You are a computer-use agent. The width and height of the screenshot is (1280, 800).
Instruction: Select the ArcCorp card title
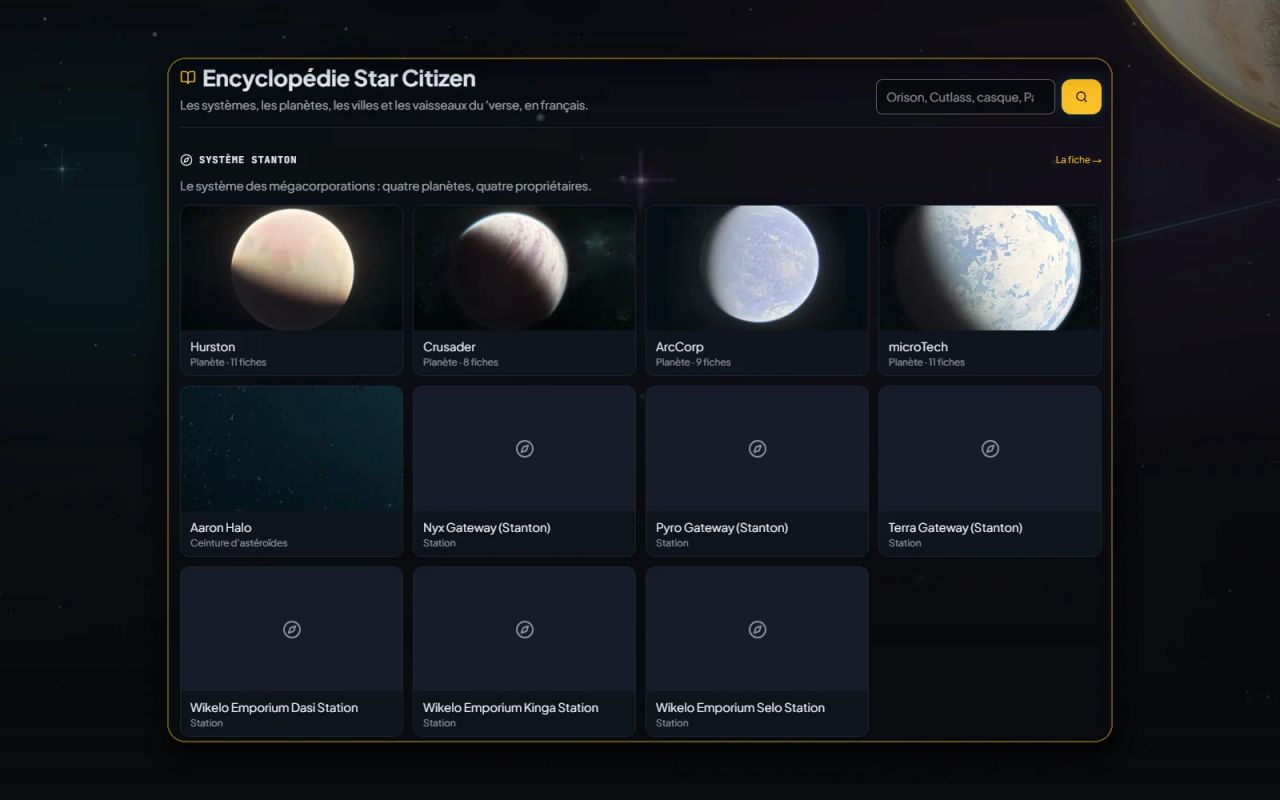[680, 347]
